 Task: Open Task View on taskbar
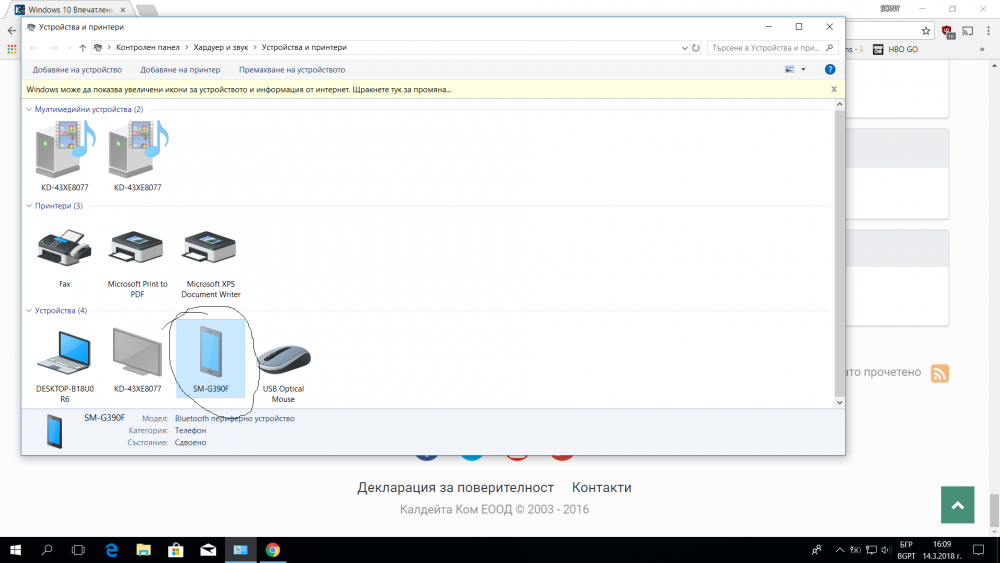(x=78, y=550)
